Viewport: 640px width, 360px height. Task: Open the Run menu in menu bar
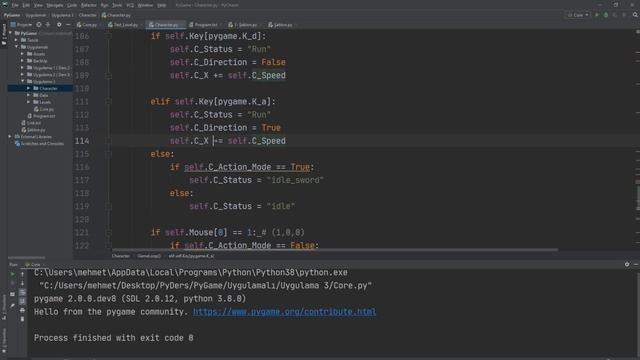click(x=104, y=5)
